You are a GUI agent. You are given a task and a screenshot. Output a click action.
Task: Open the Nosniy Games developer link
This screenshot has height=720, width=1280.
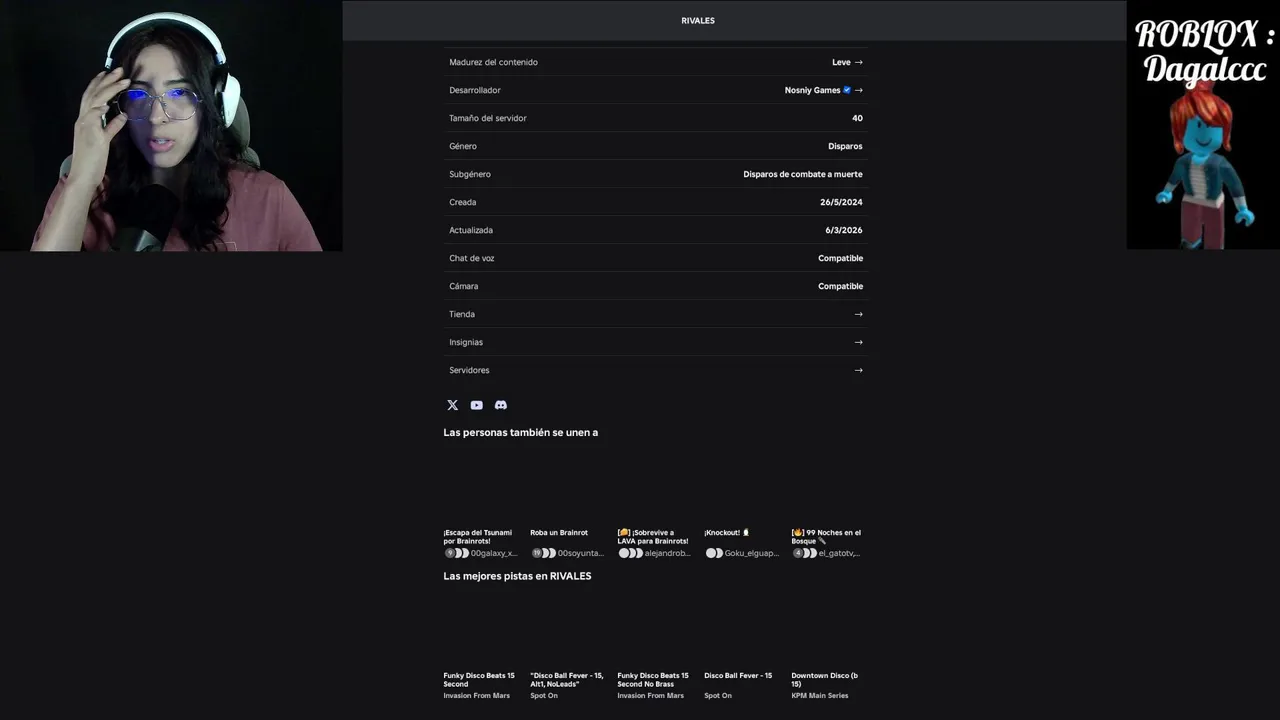point(812,90)
